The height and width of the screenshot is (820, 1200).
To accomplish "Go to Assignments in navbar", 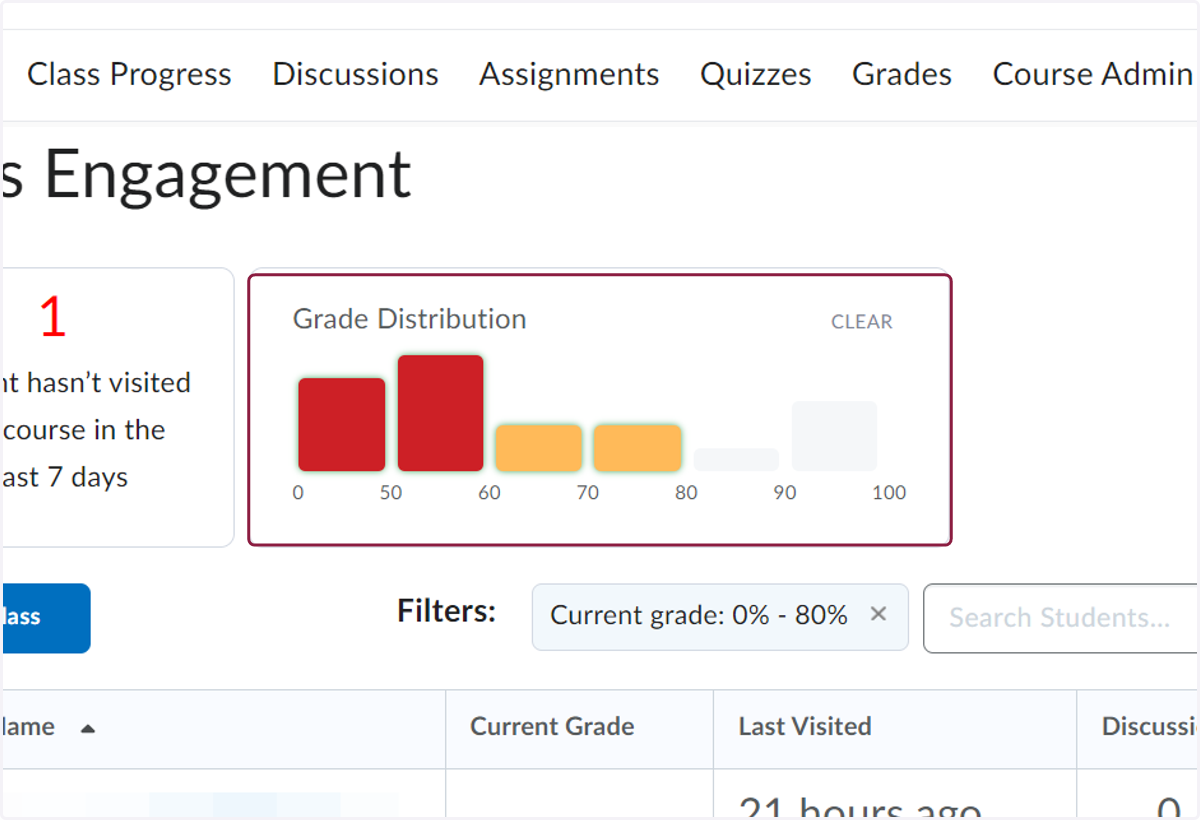I will pyautogui.click(x=569, y=75).
